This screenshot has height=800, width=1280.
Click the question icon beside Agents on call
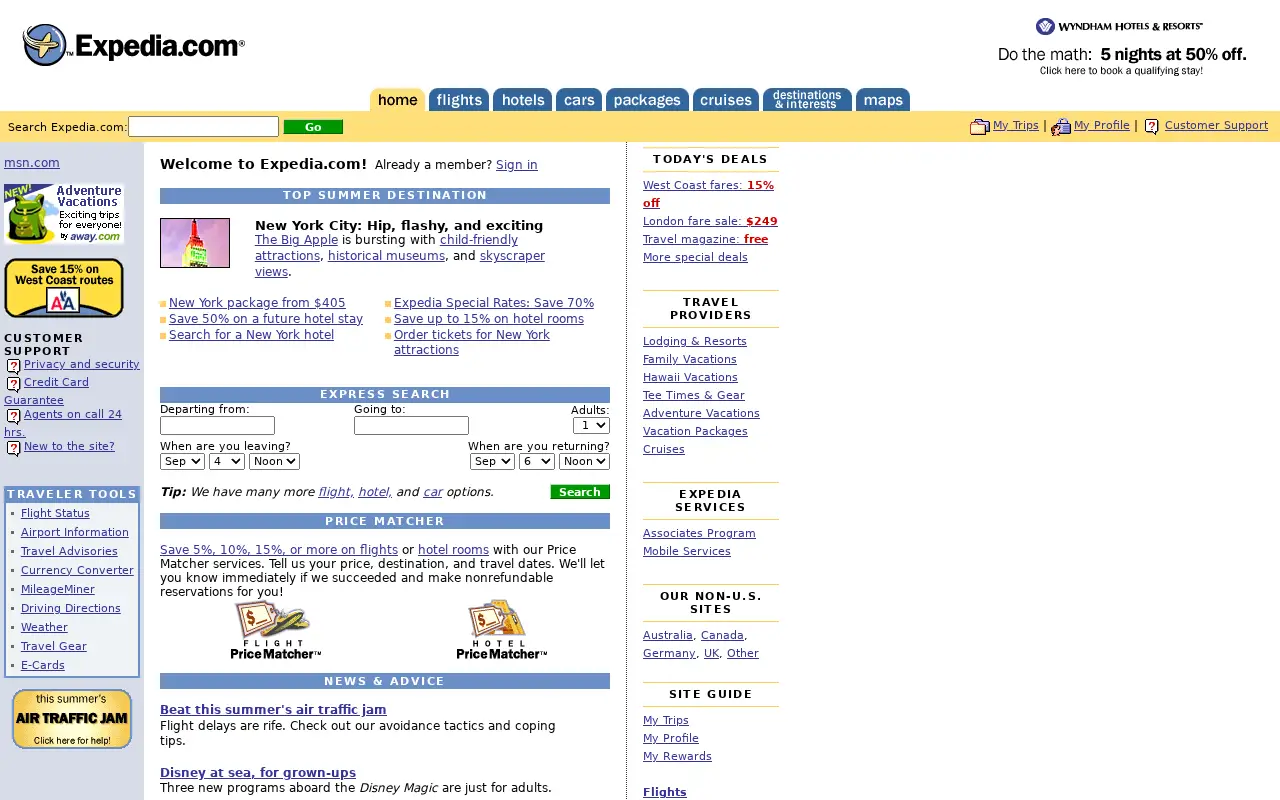click(13, 416)
